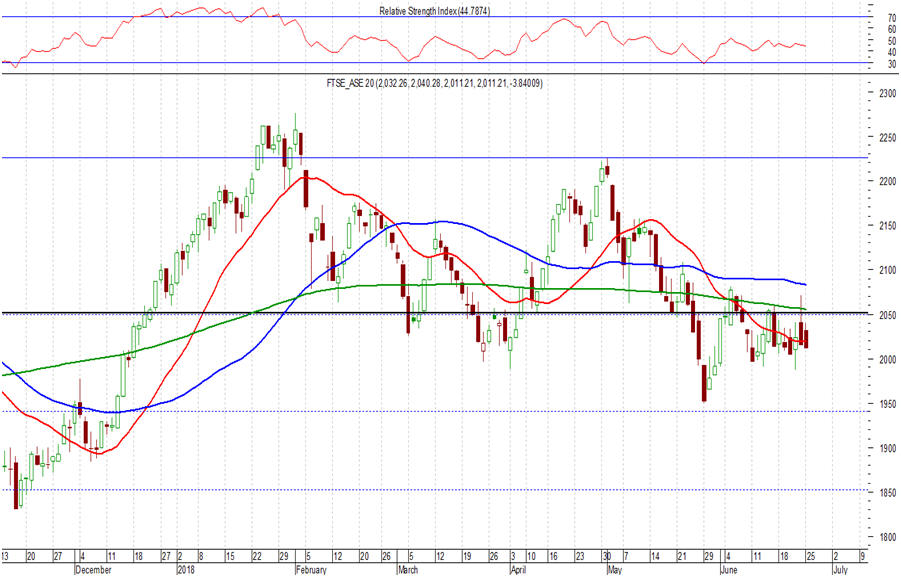Click the 2300 price axis label
Image resolution: width=901 pixels, height=577 pixels.
tap(888, 93)
